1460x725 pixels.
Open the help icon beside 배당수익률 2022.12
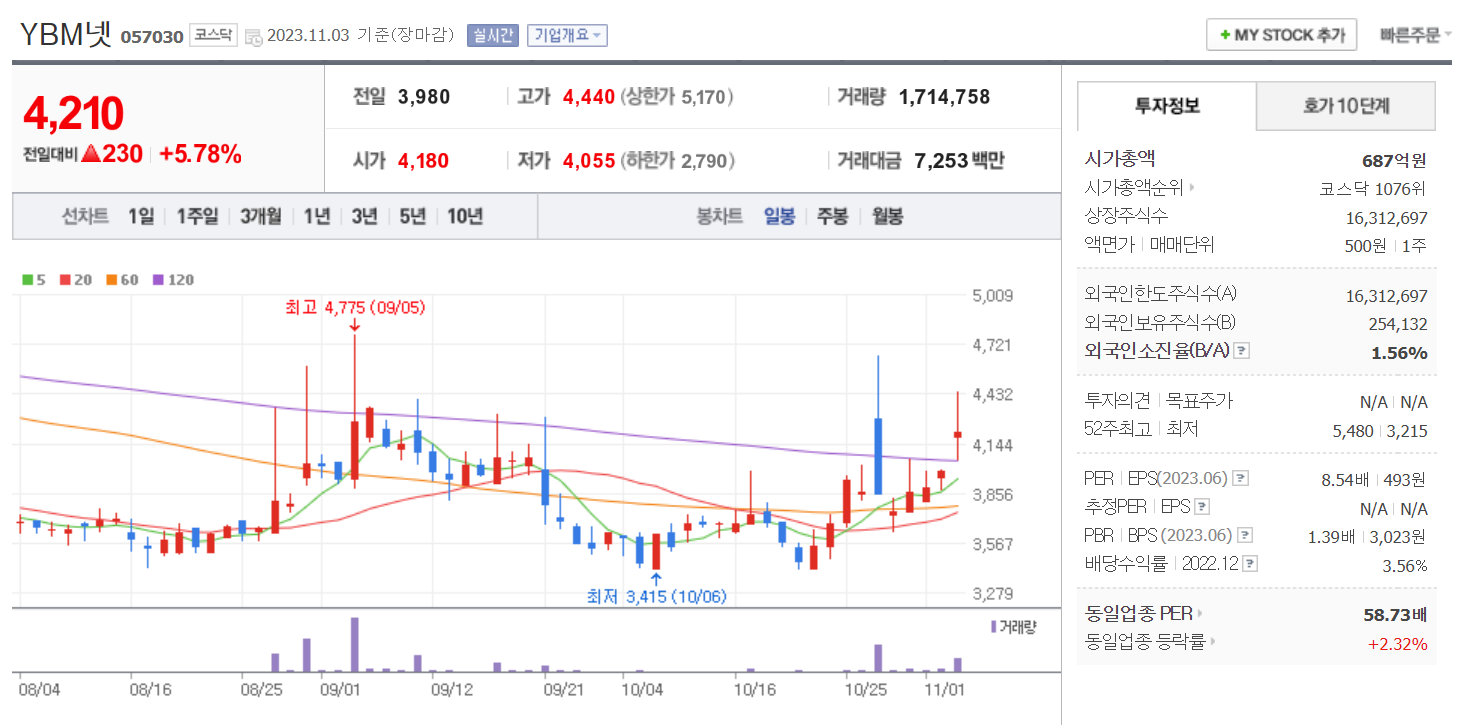pyautogui.click(x=1249, y=564)
